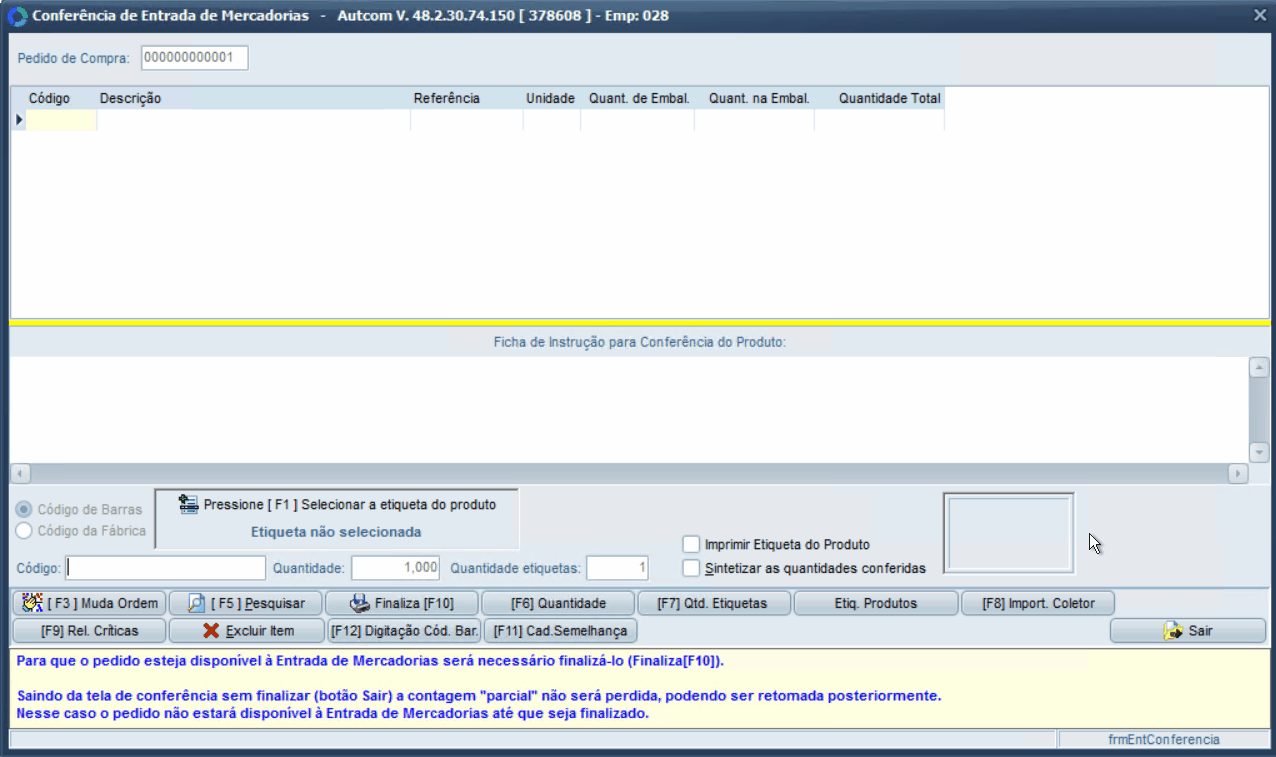Select the Código da Fábrica radio option

(24, 531)
